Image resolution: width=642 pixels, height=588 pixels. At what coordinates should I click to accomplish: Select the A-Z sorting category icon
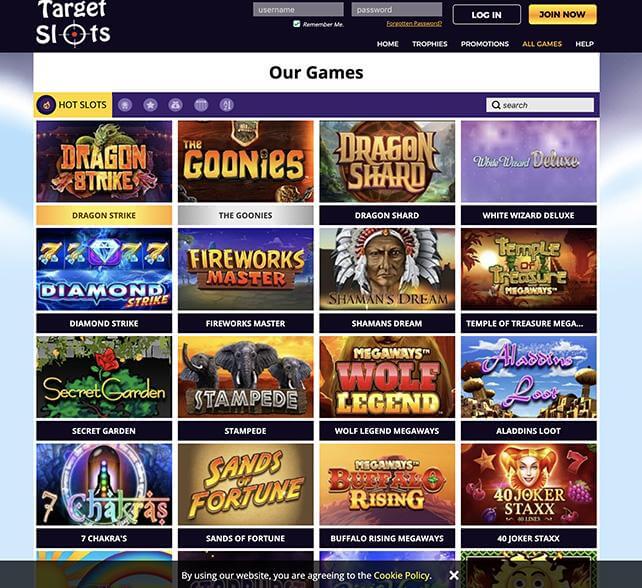click(226, 105)
